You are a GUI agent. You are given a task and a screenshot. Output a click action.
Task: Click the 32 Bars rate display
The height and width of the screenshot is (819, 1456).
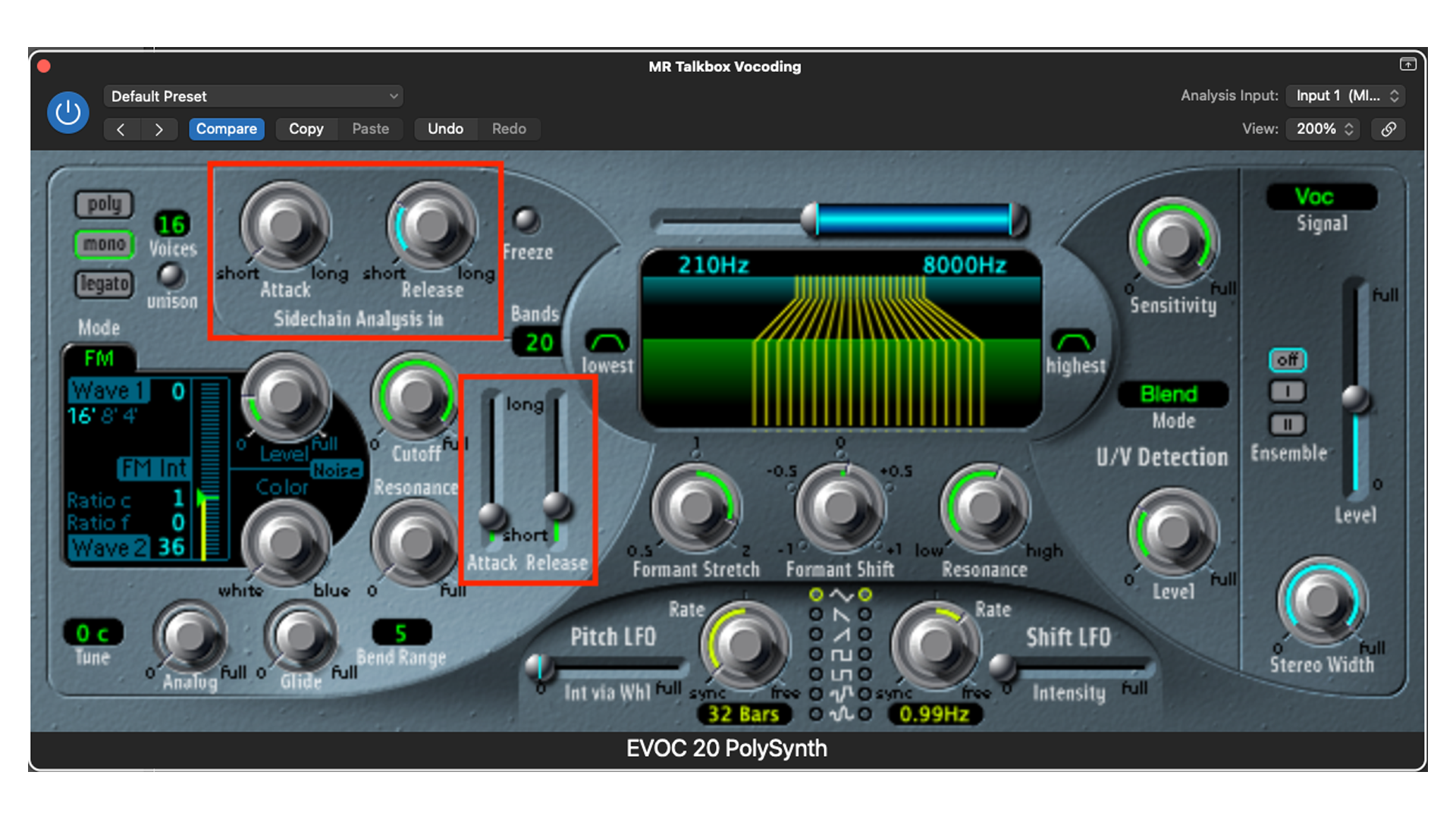pos(743,714)
